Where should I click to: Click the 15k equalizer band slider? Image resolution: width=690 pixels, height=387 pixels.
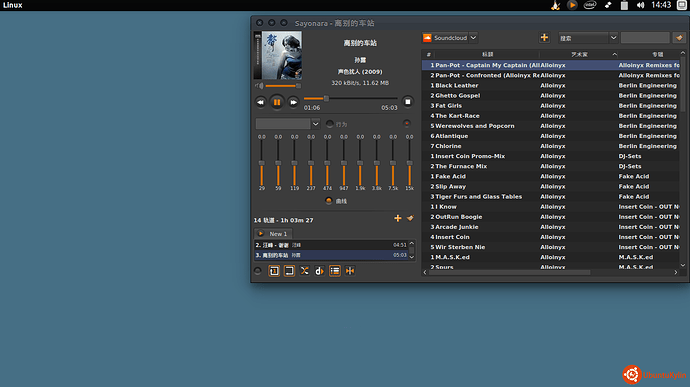(409, 163)
